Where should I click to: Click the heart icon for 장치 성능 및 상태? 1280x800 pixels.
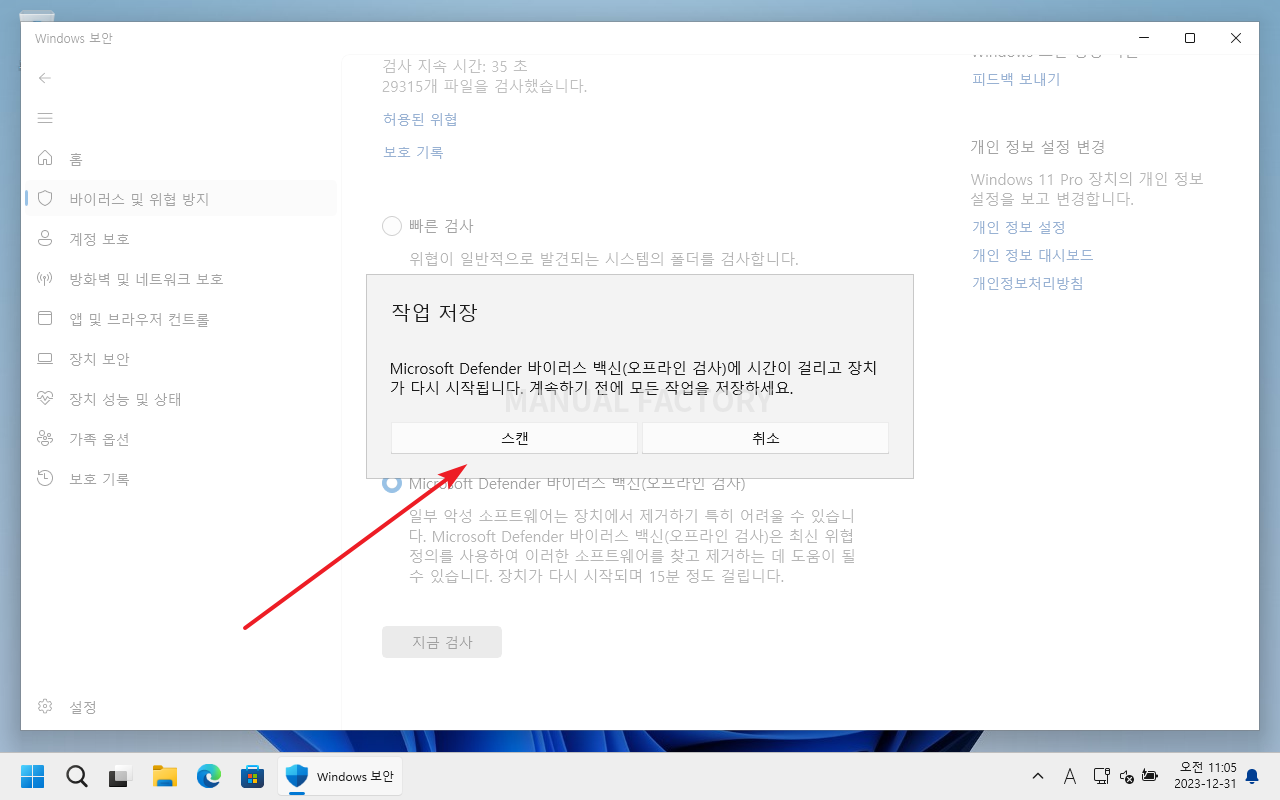(x=45, y=398)
